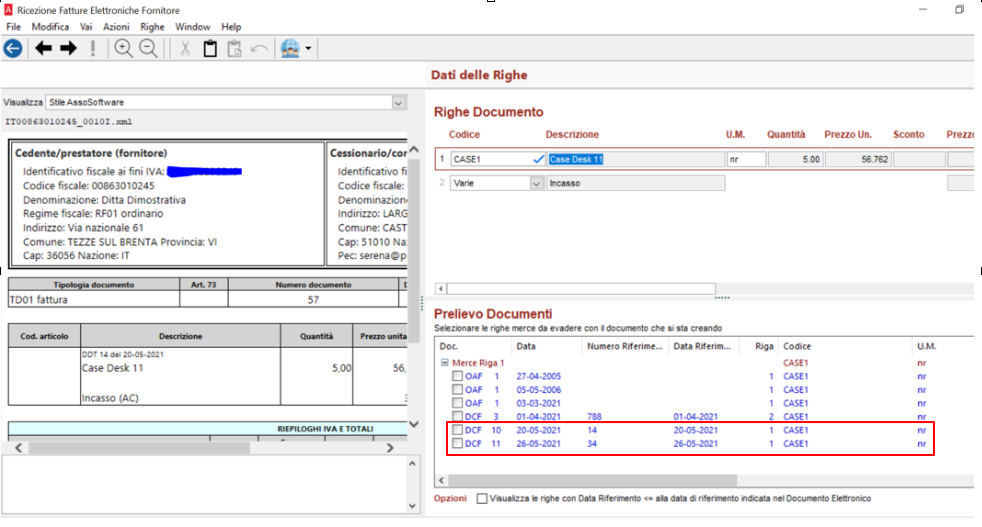This screenshot has width=982, height=527.
Task: Click the Codice column header in Righe Documento
Action: pyautogui.click(x=464, y=134)
